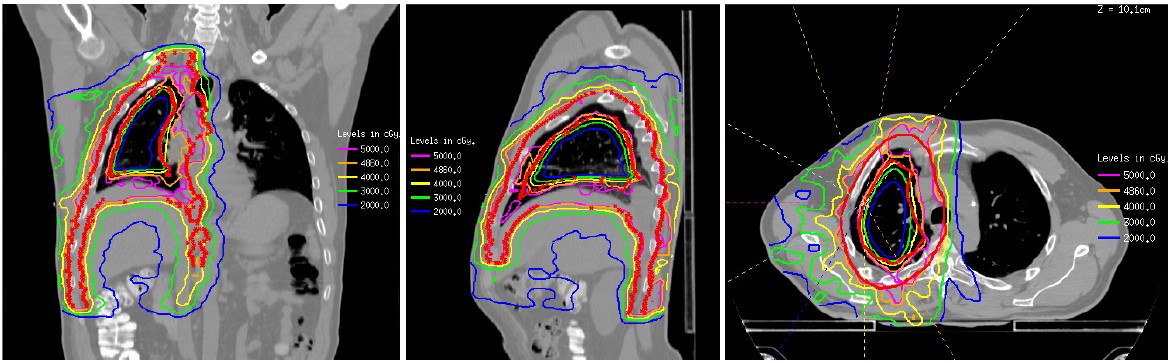Click orange 4860.0 swatch in sagittal legend
1168x363 pixels.
coord(420,170)
